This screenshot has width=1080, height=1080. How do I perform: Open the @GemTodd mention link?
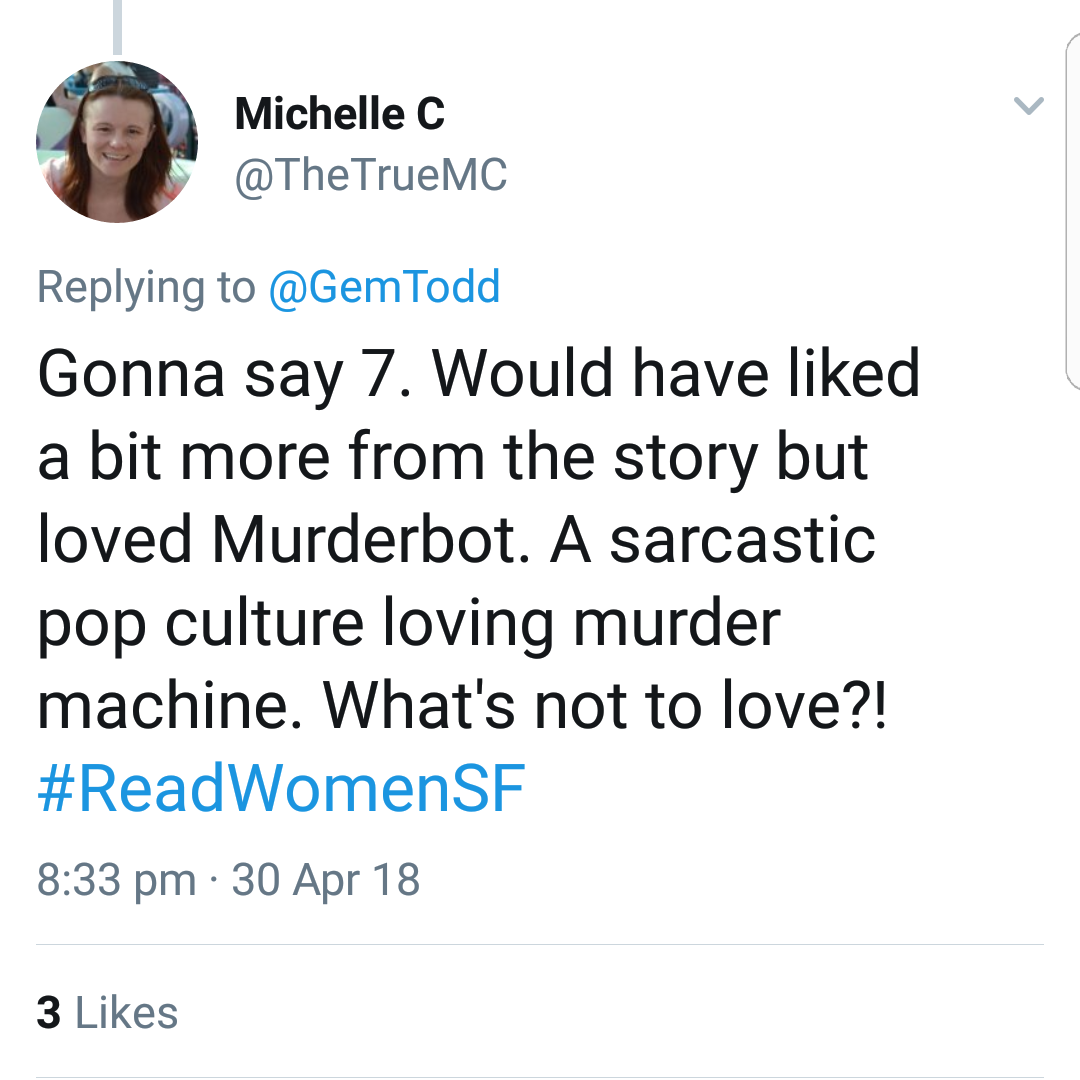[384, 288]
